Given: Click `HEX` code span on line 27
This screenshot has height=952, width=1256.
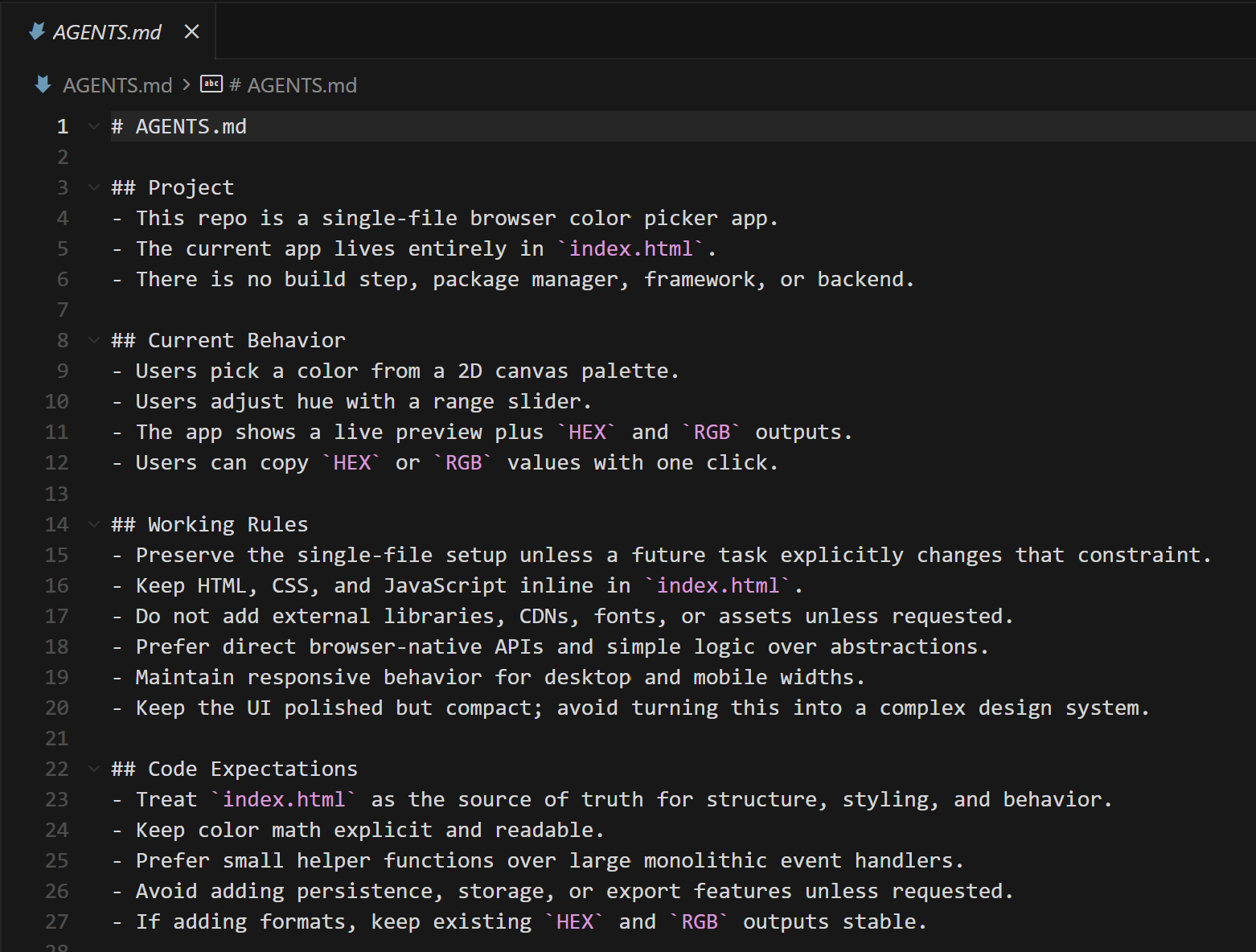Looking at the screenshot, I should coord(575,921).
